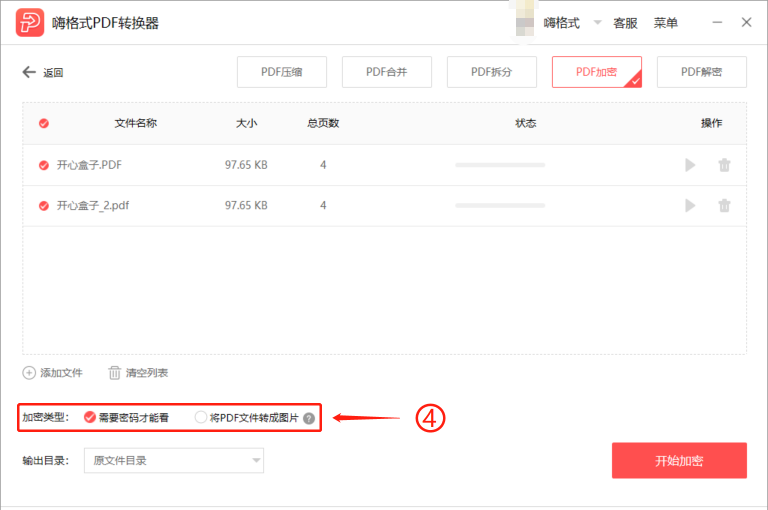Click the 嗨格式PDF转换器 title text
Viewport: 768px width, 510px height.
click(105, 23)
